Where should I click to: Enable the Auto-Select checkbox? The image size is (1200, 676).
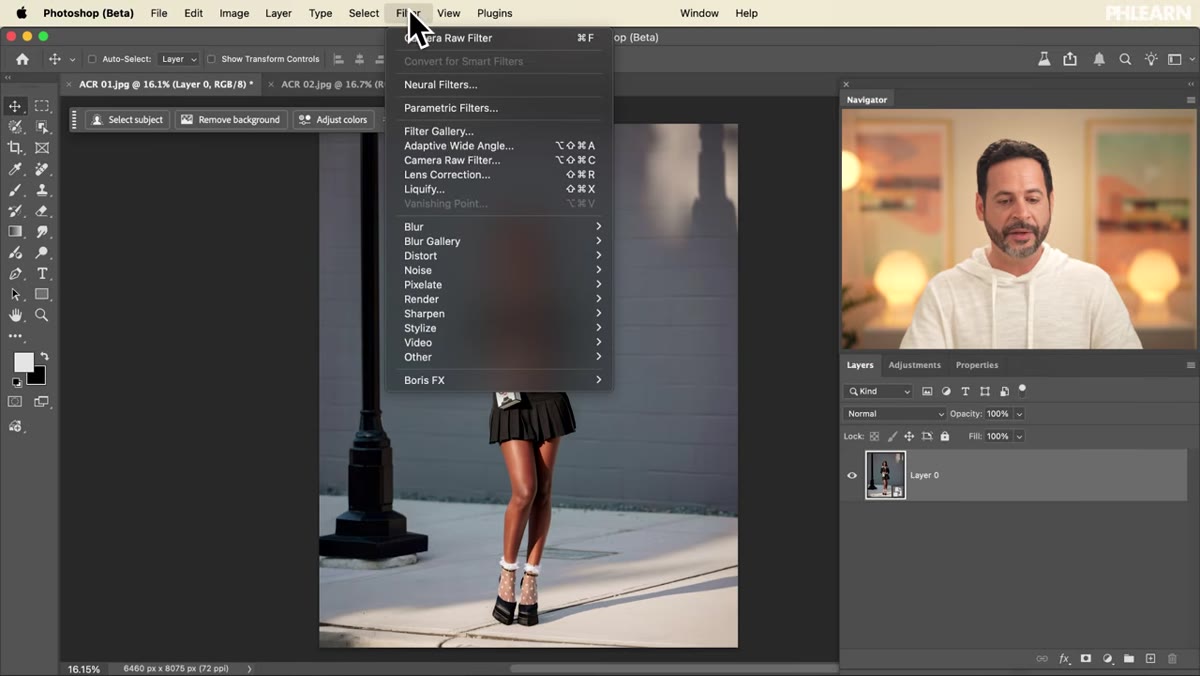92,59
